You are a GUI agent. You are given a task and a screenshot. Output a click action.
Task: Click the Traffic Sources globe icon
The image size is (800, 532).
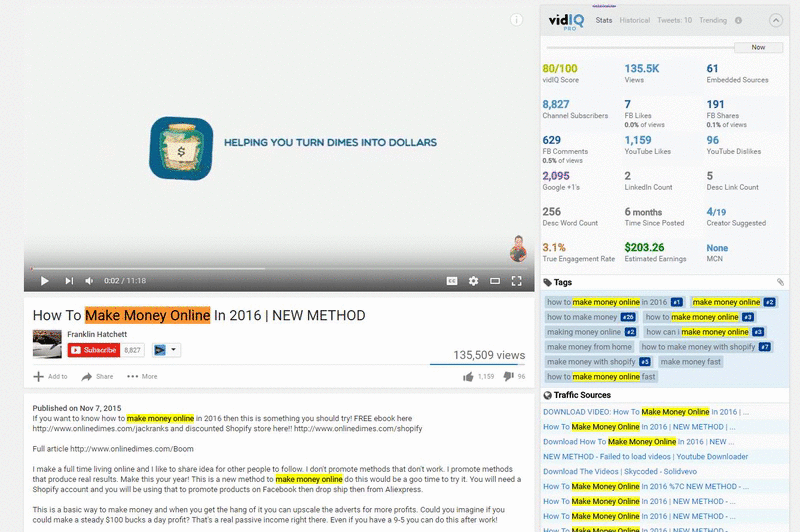coord(547,395)
